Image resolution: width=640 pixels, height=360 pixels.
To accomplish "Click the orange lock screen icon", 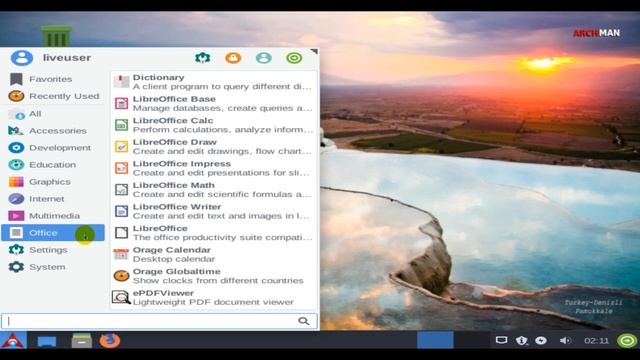I will pos(233,58).
